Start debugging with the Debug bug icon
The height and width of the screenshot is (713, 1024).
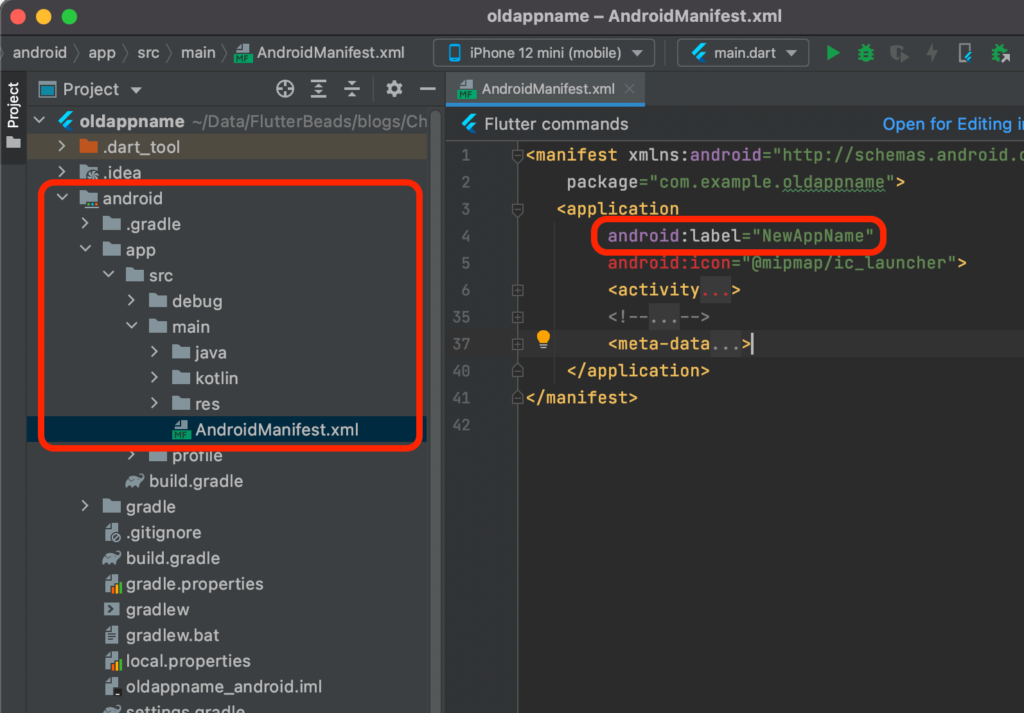coord(865,52)
